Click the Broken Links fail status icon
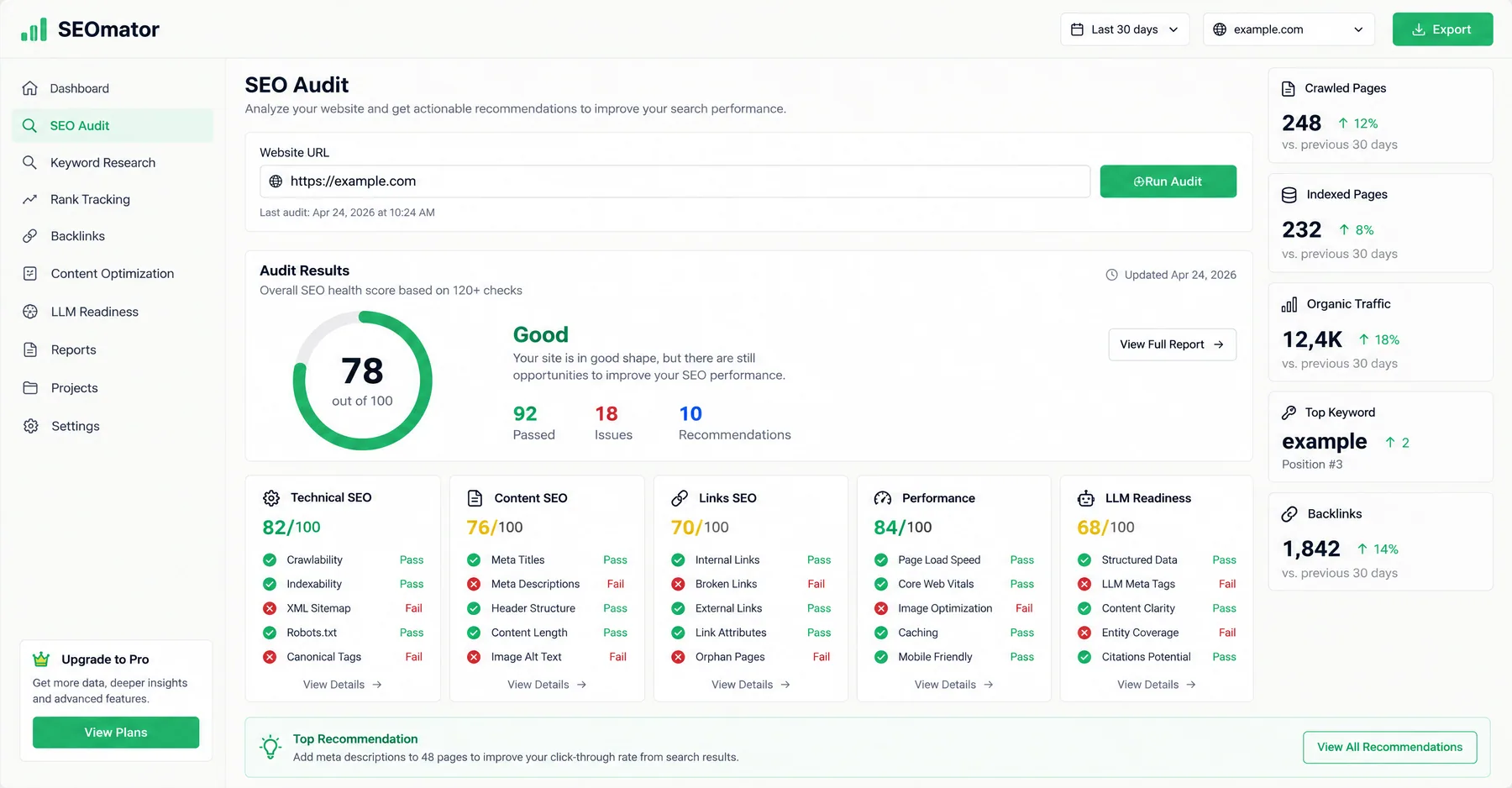1512x788 pixels. (678, 584)
